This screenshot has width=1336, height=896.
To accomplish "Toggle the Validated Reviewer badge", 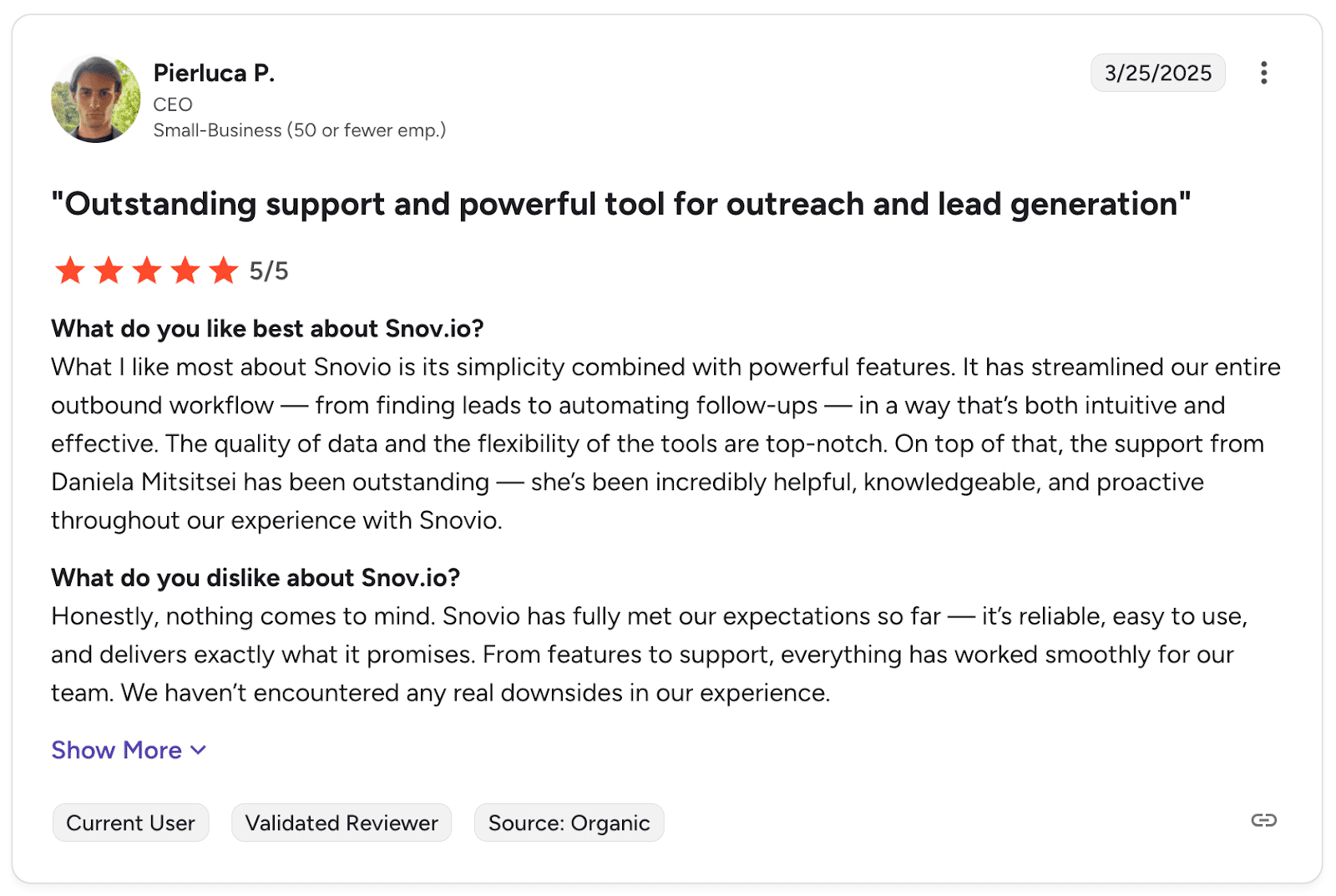I will 341,822.
